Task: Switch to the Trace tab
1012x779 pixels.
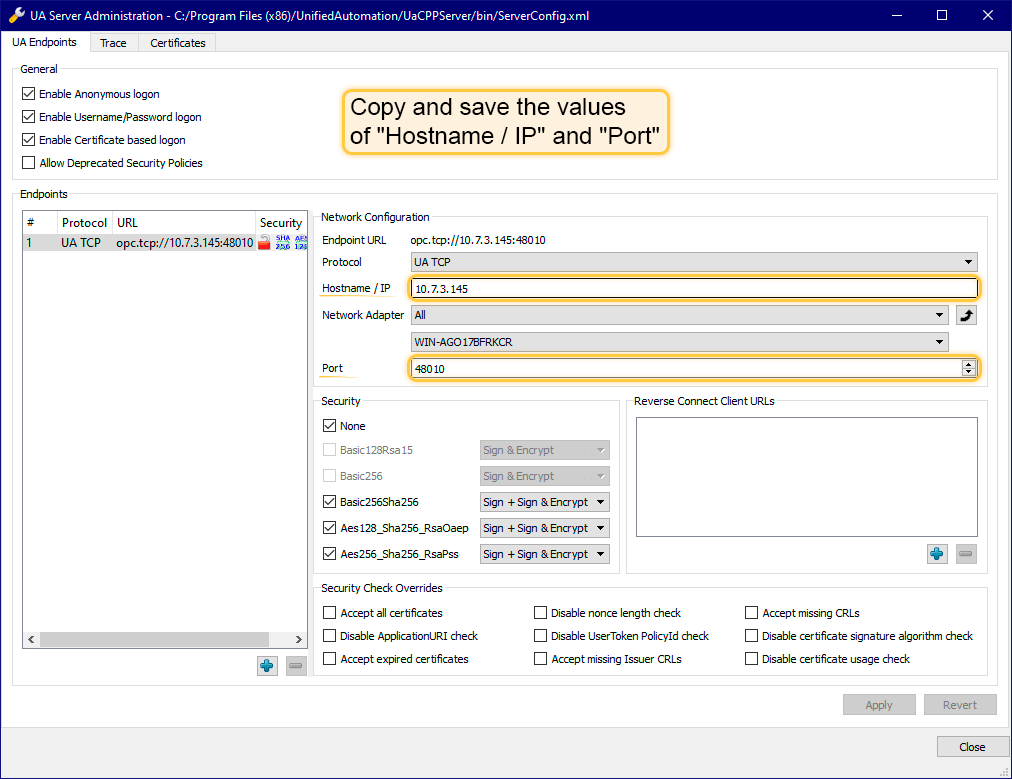Action: point(113,43)
